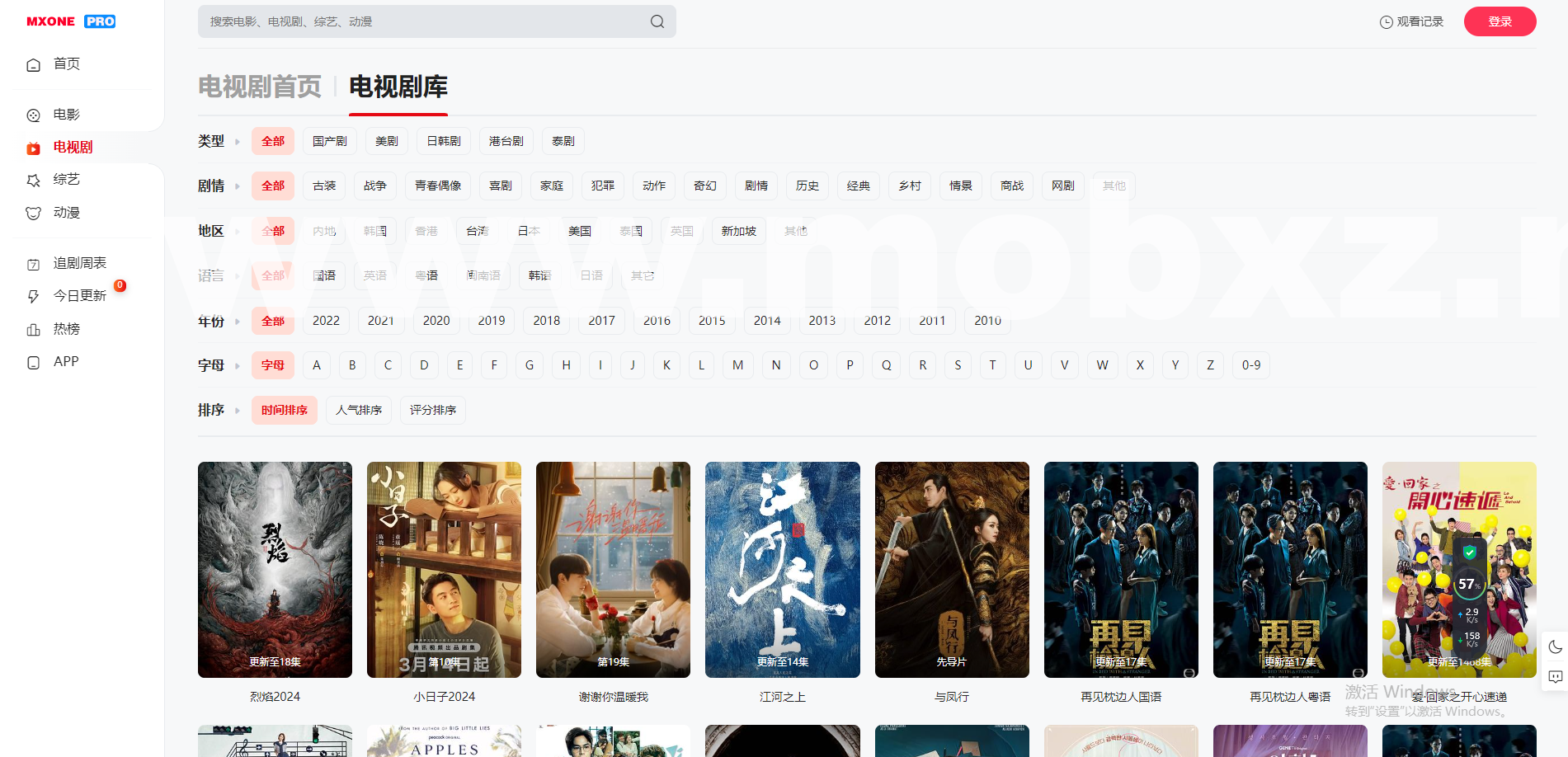
Task: Select 青春偶像 plot filter
Action: [438, 186]
